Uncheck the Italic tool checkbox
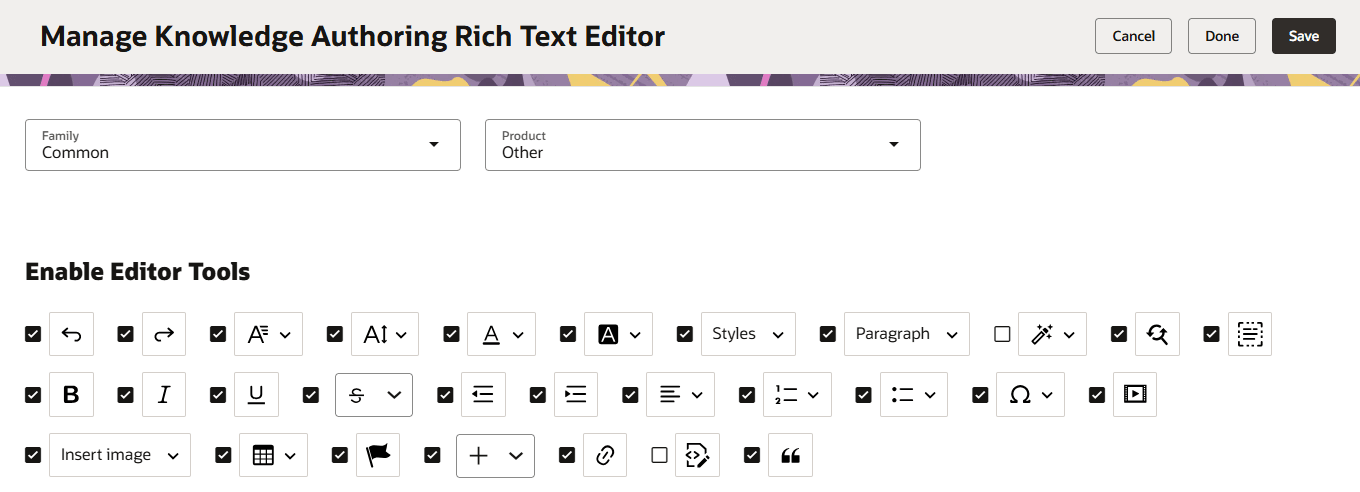Image resolution: width=1360 pixels, height=492 pixels. [125, 395]
